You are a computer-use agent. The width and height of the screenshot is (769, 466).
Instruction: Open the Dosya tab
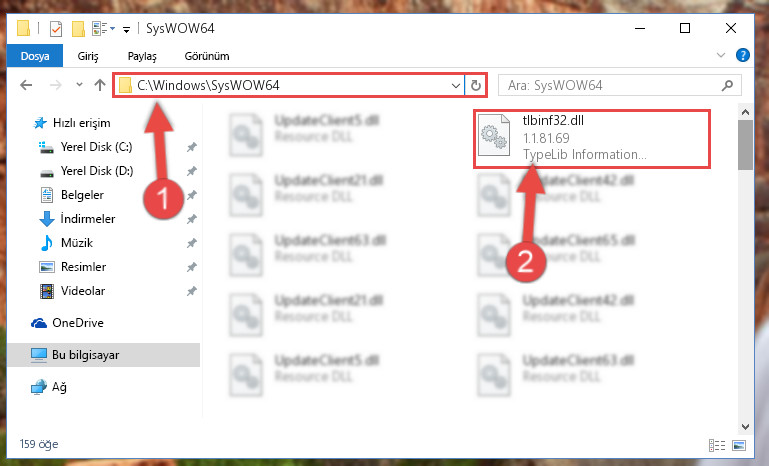[35, 56]
